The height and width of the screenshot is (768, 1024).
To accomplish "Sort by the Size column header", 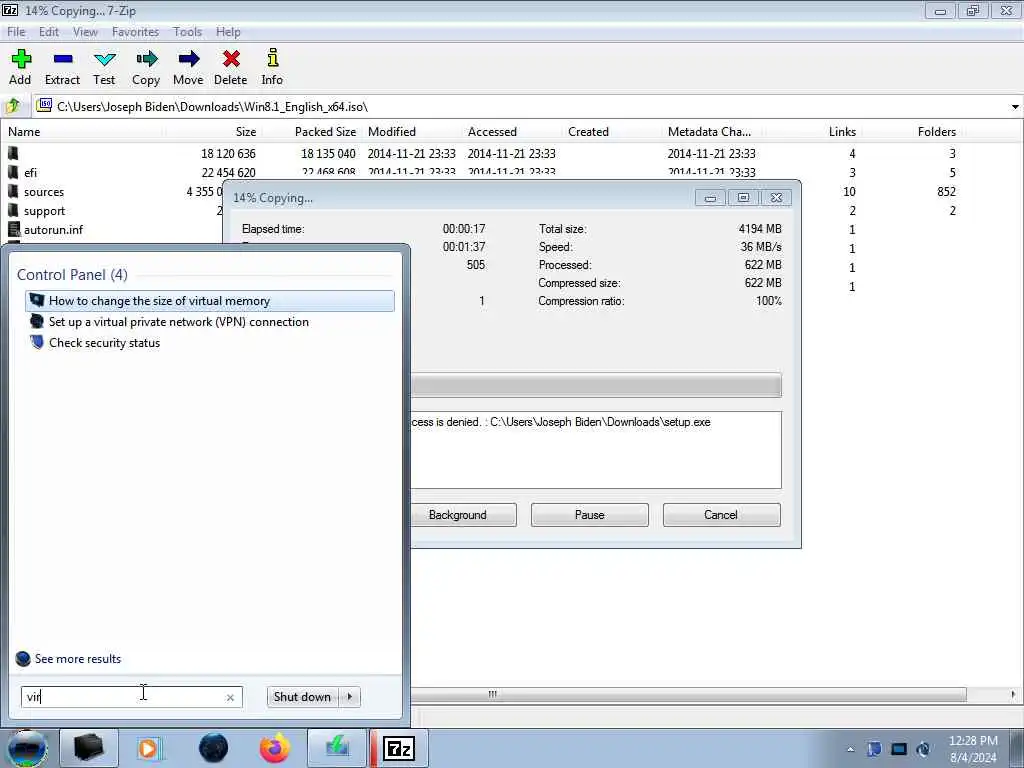I will (246, 131).
